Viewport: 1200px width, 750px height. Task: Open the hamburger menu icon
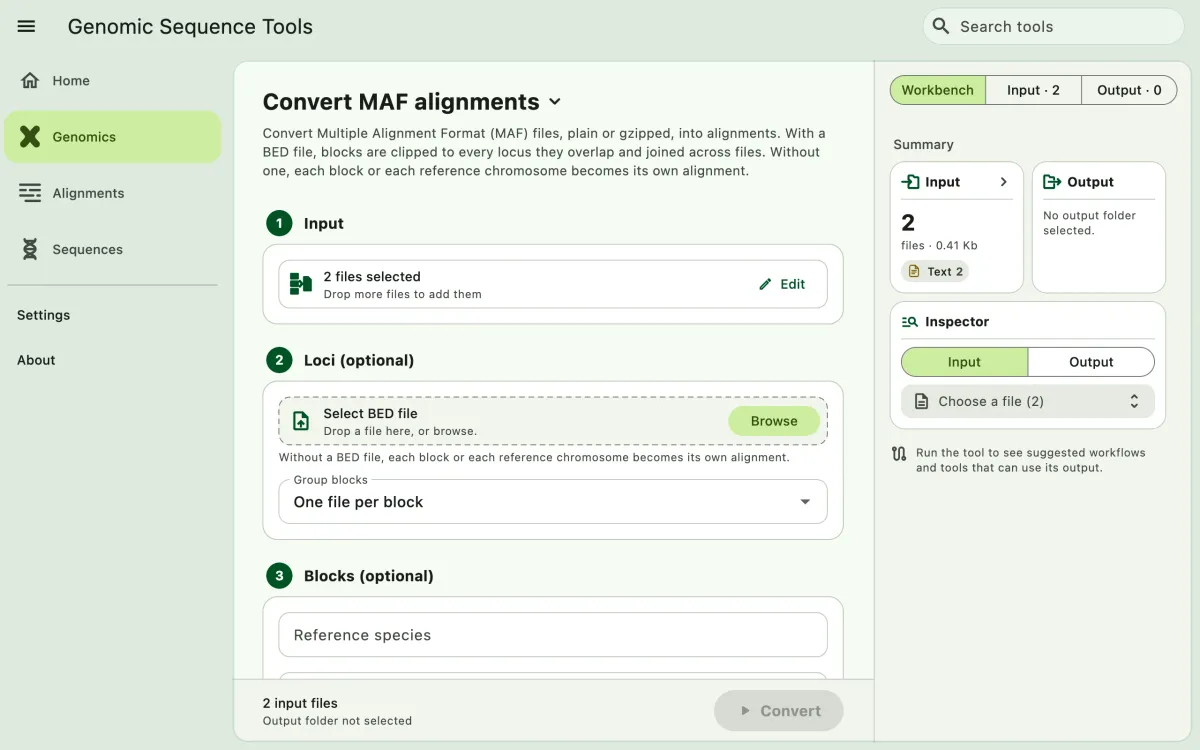[27, 27]
